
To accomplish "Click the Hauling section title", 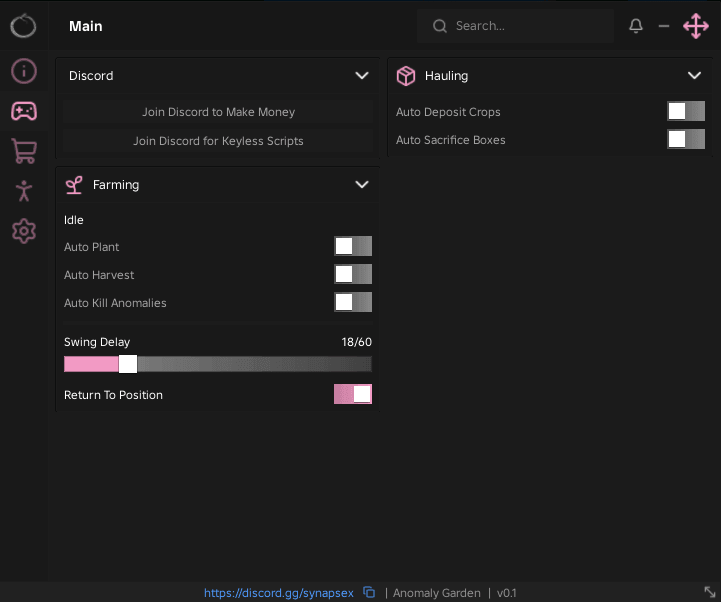I will [x=446, y=76].
